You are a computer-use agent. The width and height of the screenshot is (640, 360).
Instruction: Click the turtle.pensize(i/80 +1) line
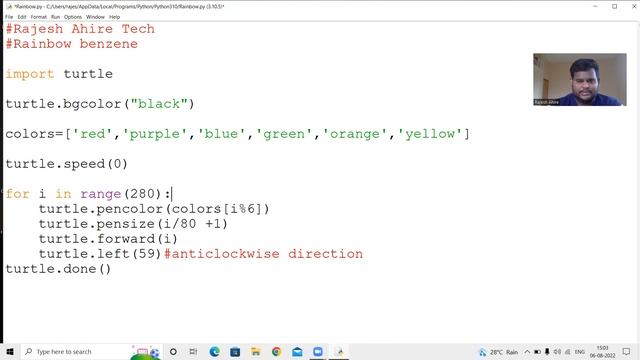coord(133,224)
